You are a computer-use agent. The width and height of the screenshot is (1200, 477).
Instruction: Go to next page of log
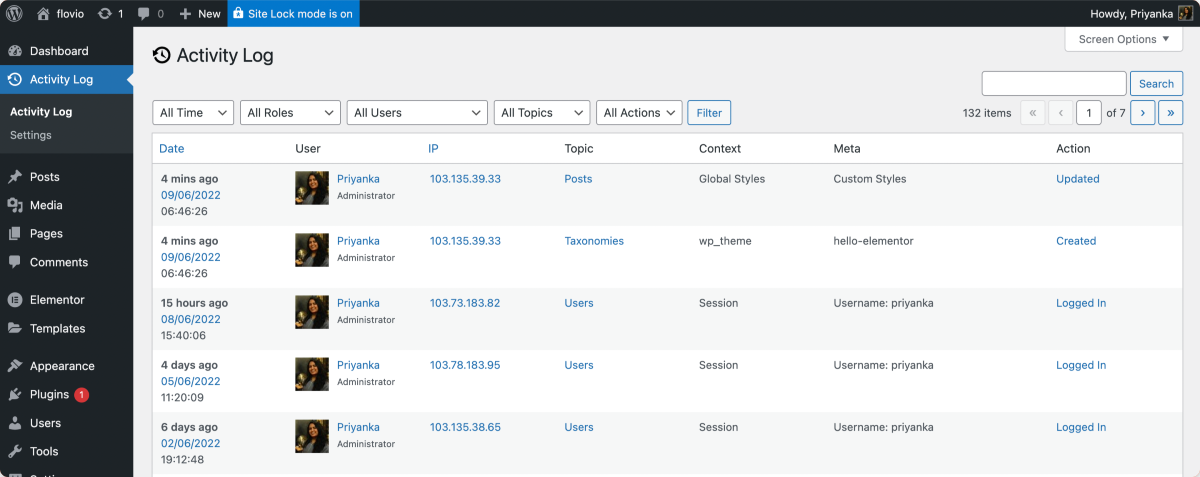coord(1143,113)
